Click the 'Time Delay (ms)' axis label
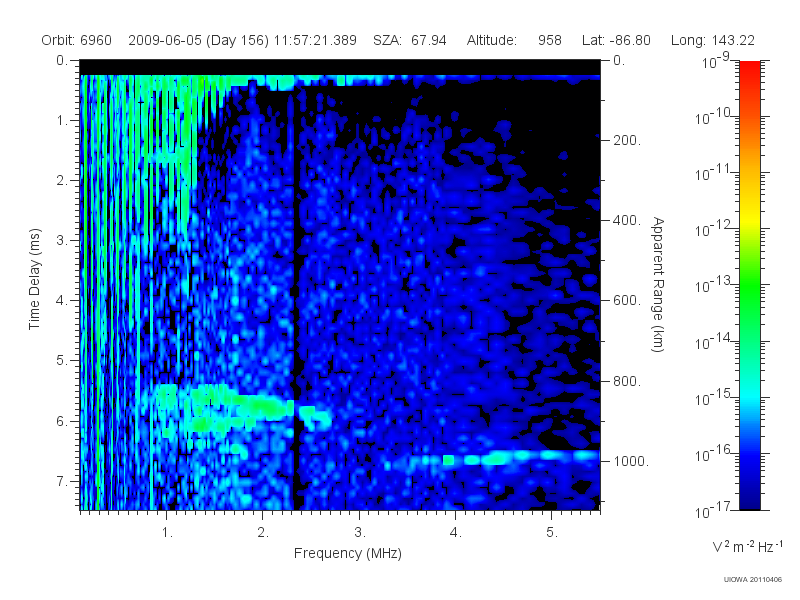 click(x=34, y=279)
